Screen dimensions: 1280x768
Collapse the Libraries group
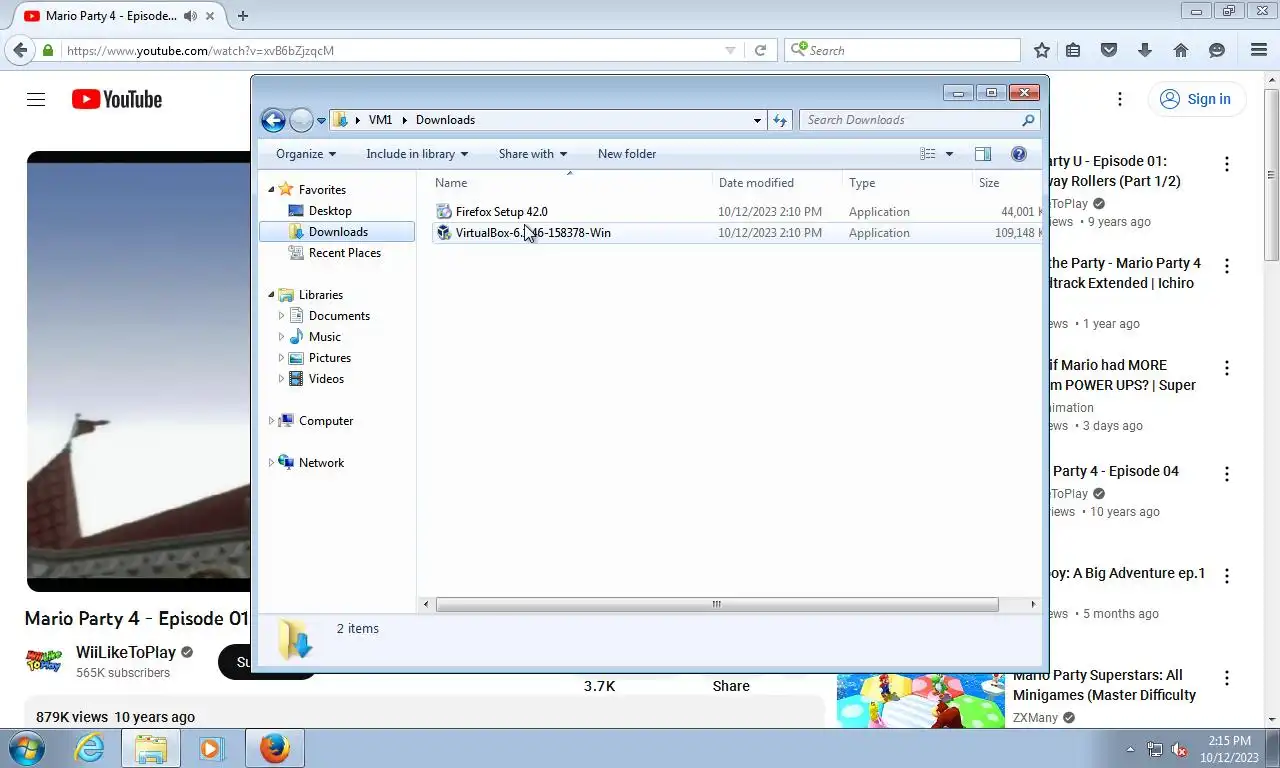pyautogui.click(x=271, y=295)
